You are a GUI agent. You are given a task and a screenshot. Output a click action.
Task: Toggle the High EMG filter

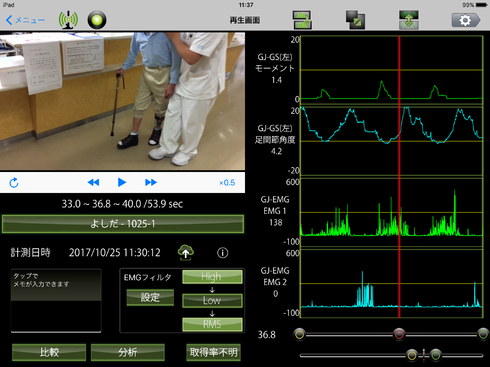coord(212,277)
